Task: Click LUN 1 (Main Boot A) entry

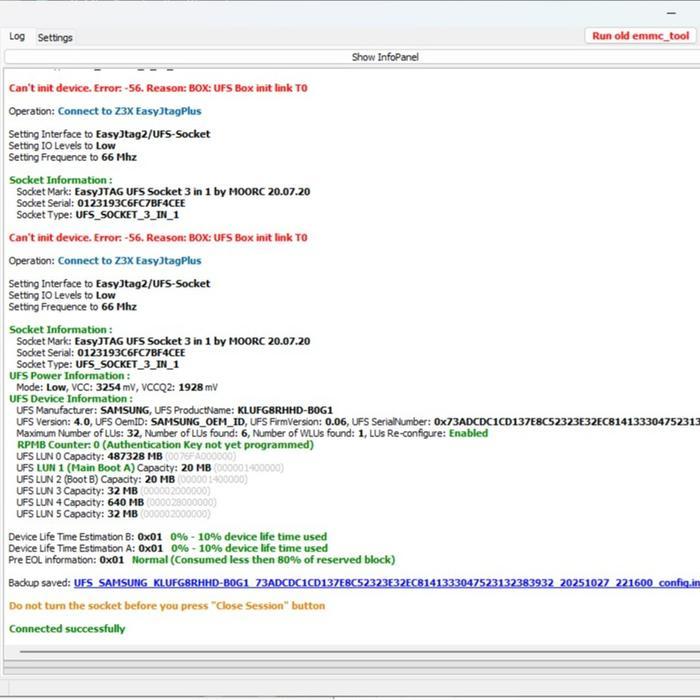Action: (x=86, y=468)
